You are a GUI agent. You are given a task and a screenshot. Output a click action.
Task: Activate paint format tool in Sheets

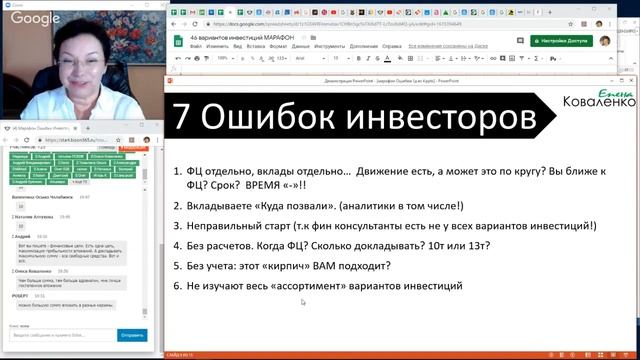[x=207, y=59]
